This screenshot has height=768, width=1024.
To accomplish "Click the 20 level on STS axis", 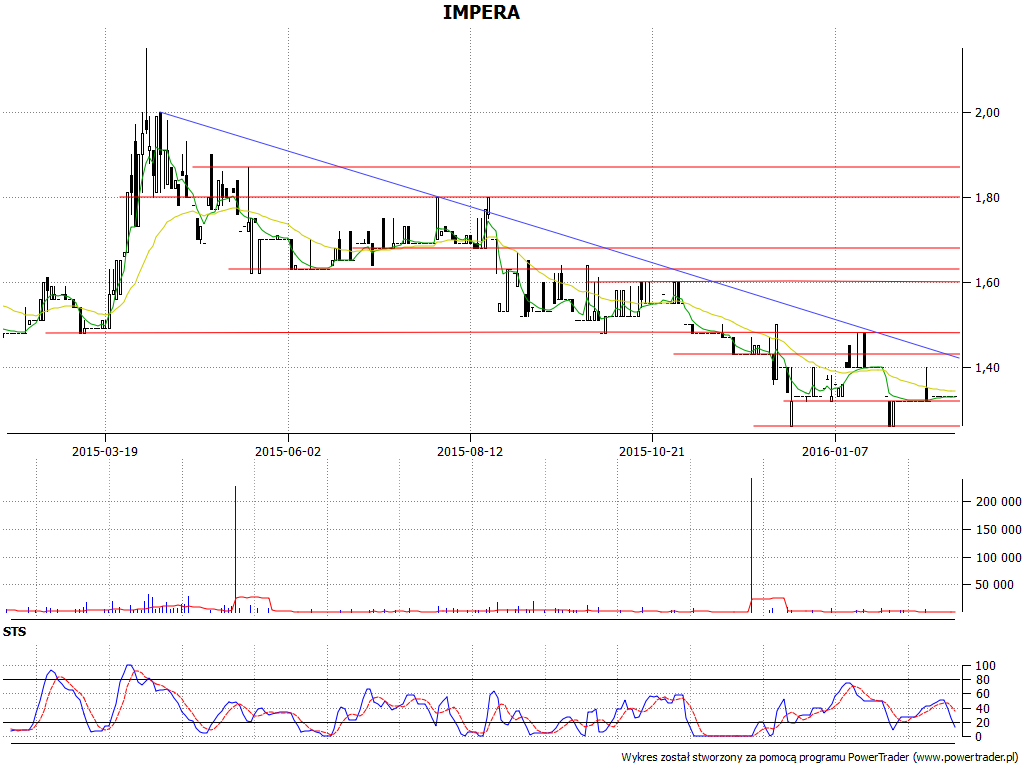I will [982, 723].
